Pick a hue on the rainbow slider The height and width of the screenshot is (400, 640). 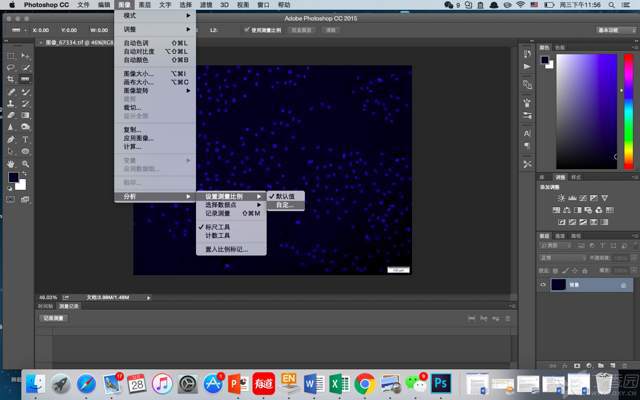[x=629, y=111]
